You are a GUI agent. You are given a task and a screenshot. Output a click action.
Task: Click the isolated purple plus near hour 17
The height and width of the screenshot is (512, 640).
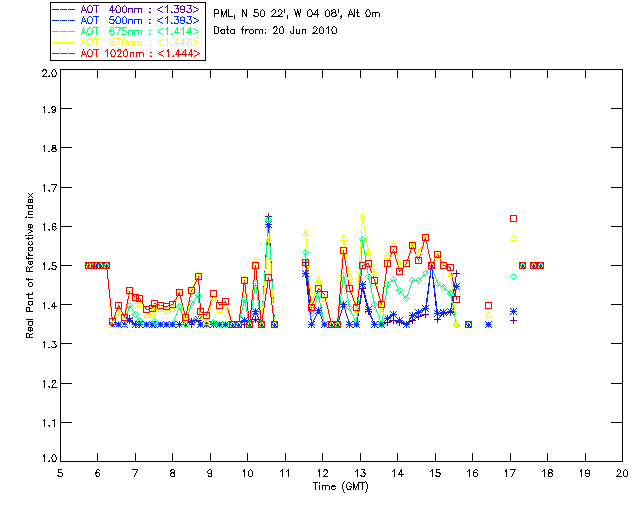tap(513, 321)
